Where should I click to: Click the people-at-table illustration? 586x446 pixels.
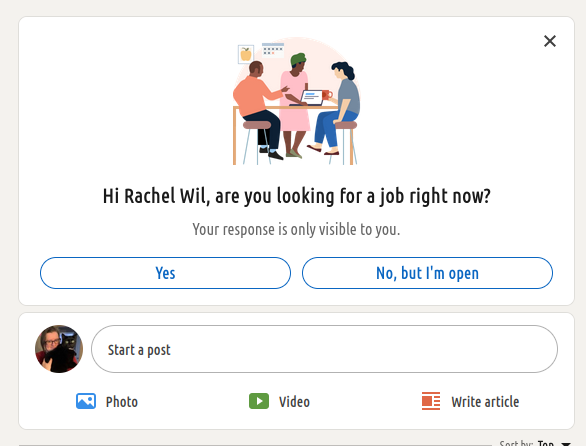pyautogui.click(x=296, y=101)
